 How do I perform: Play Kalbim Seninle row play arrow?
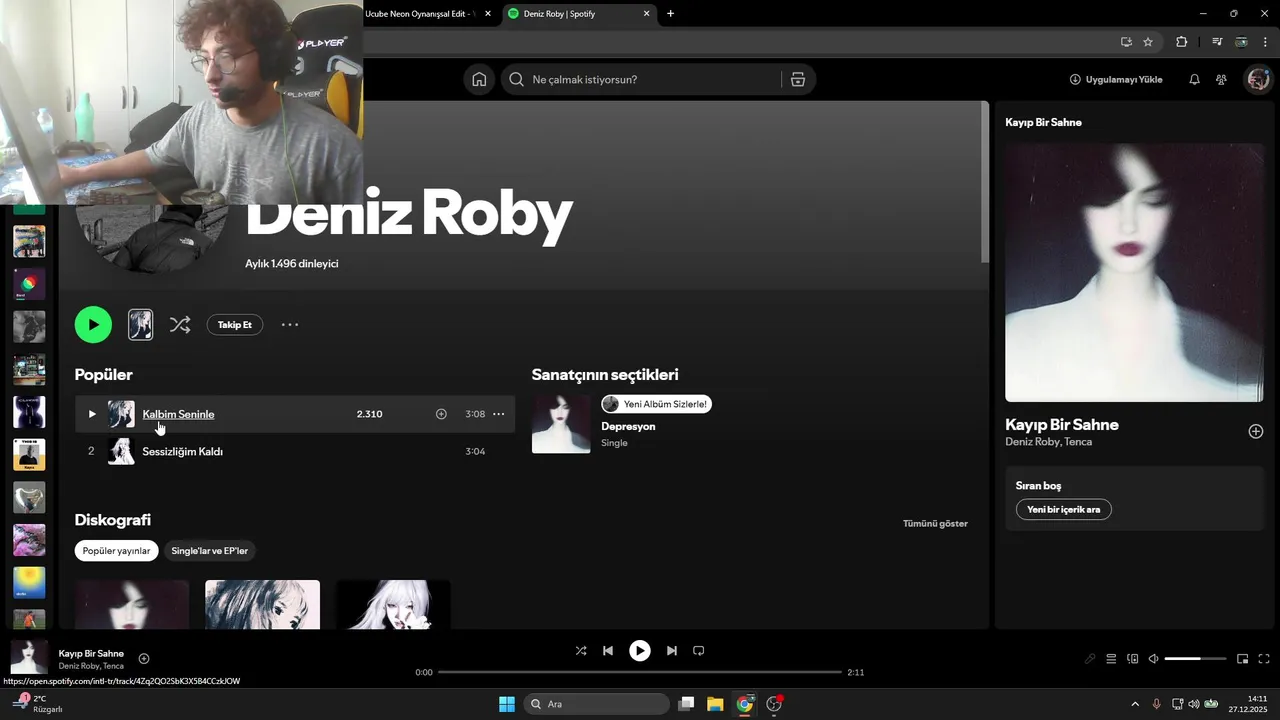[x=92, y=414]
